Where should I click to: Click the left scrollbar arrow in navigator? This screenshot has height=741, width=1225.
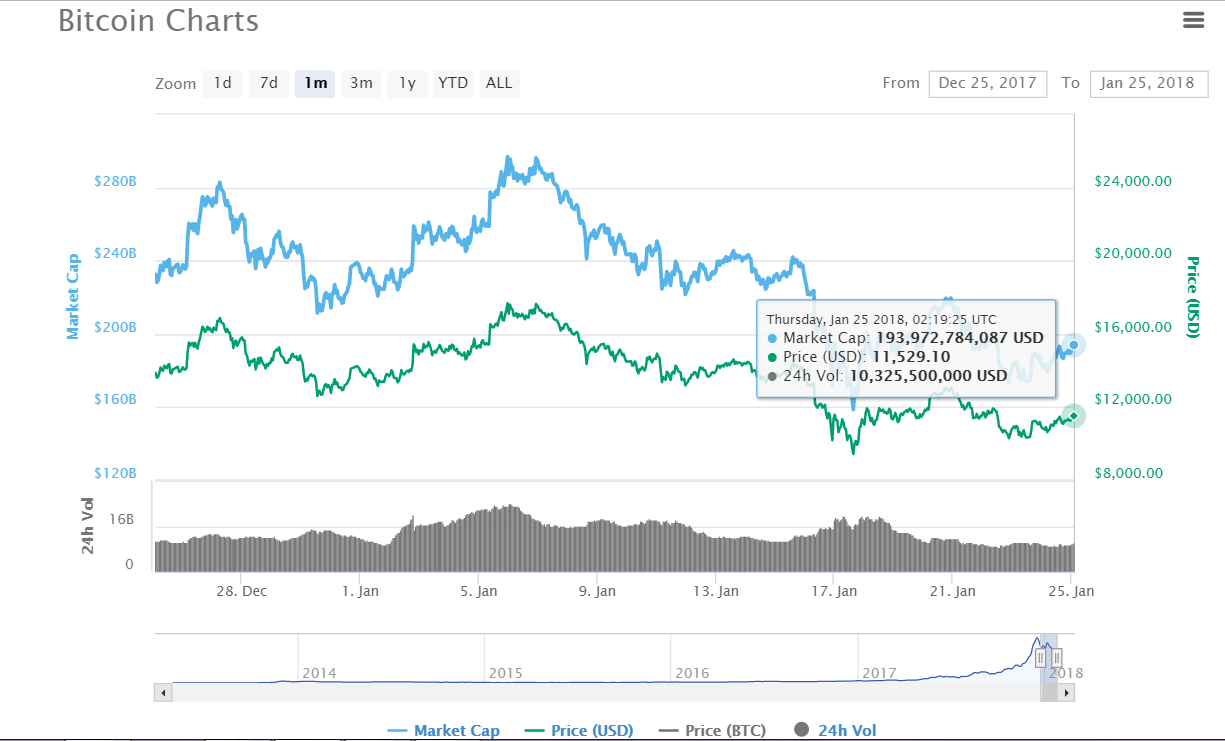pyautogui.click(x=162, y=691)
